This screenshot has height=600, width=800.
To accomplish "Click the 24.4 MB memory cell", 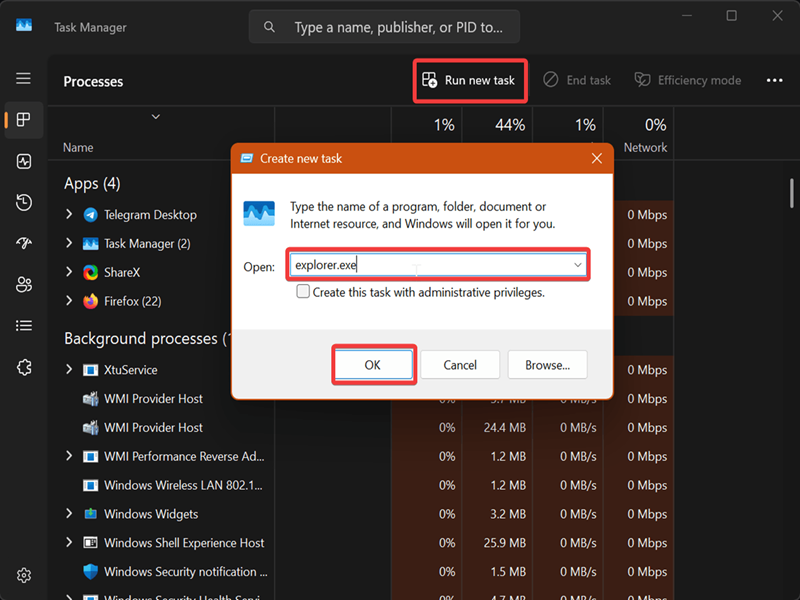I will (x=505, y=428).
